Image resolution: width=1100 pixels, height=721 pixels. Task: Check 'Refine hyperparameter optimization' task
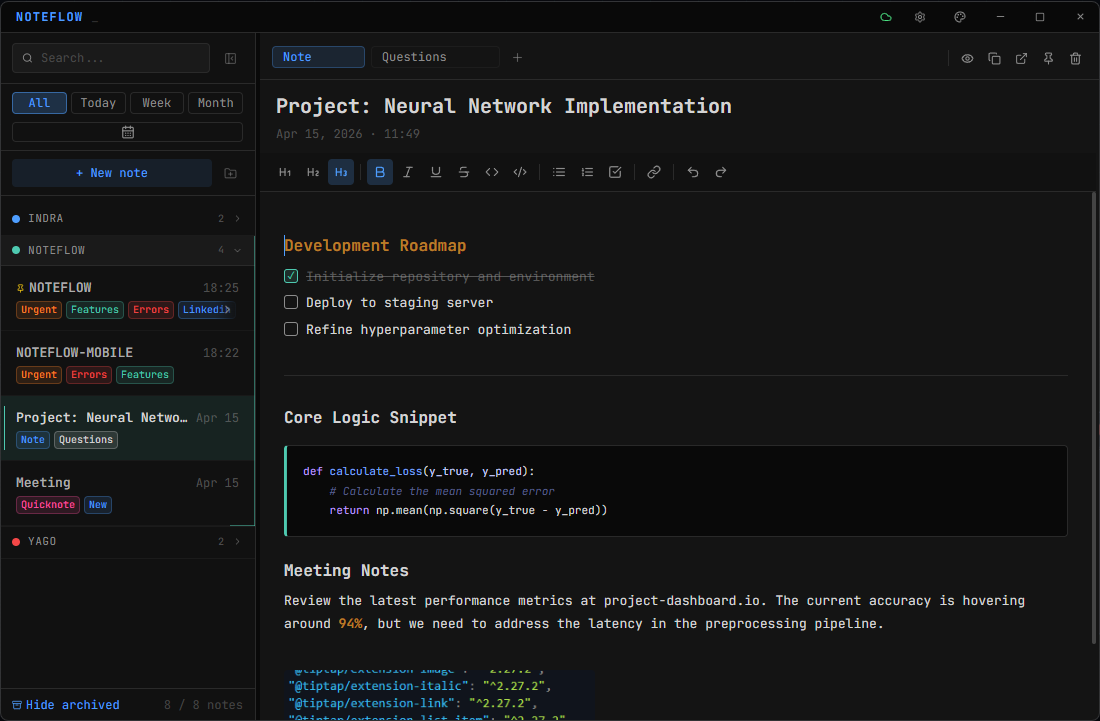(291, 329)
